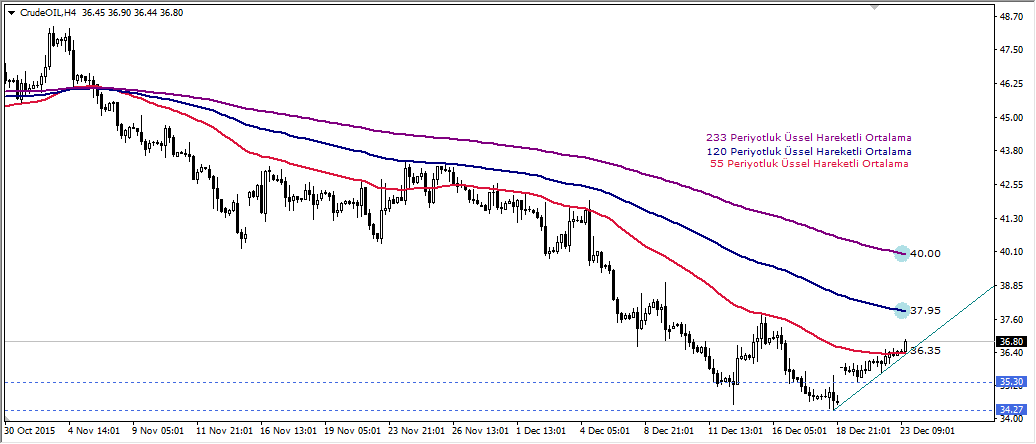Click the 42.55 value on price scale
Viewport: 1036px width, 444px height.
click(1012, 185)
